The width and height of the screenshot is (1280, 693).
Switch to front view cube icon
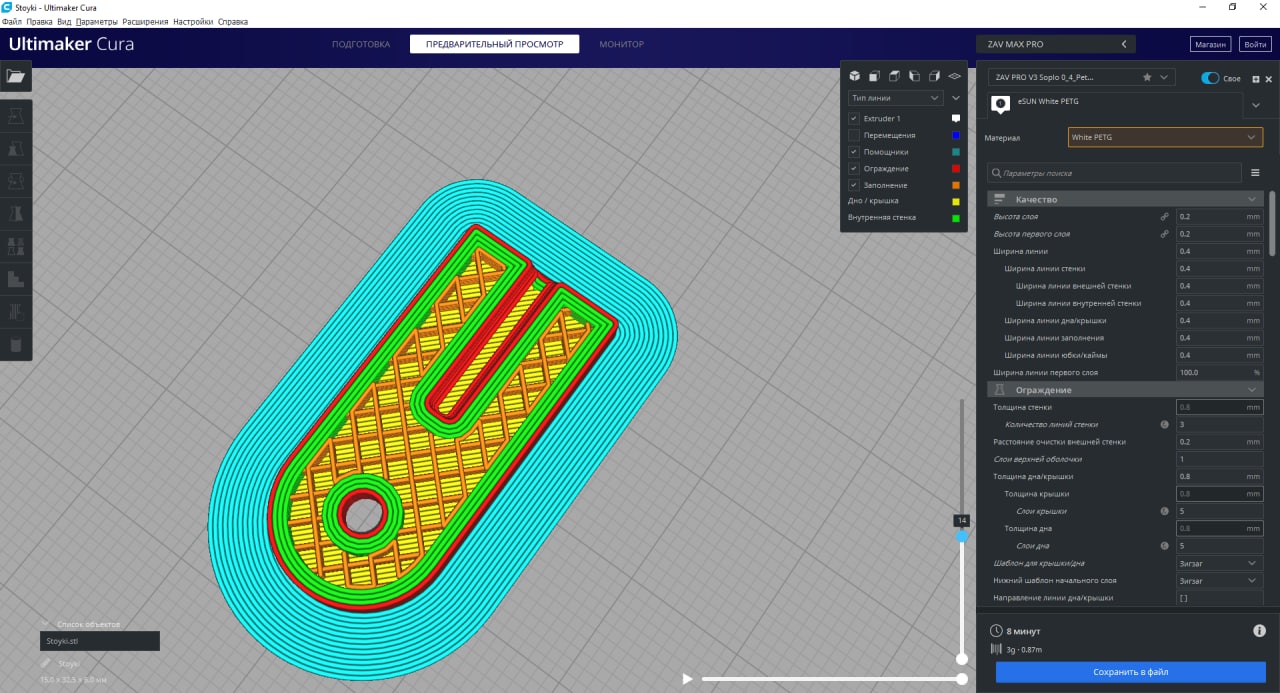tap(874, 75)
